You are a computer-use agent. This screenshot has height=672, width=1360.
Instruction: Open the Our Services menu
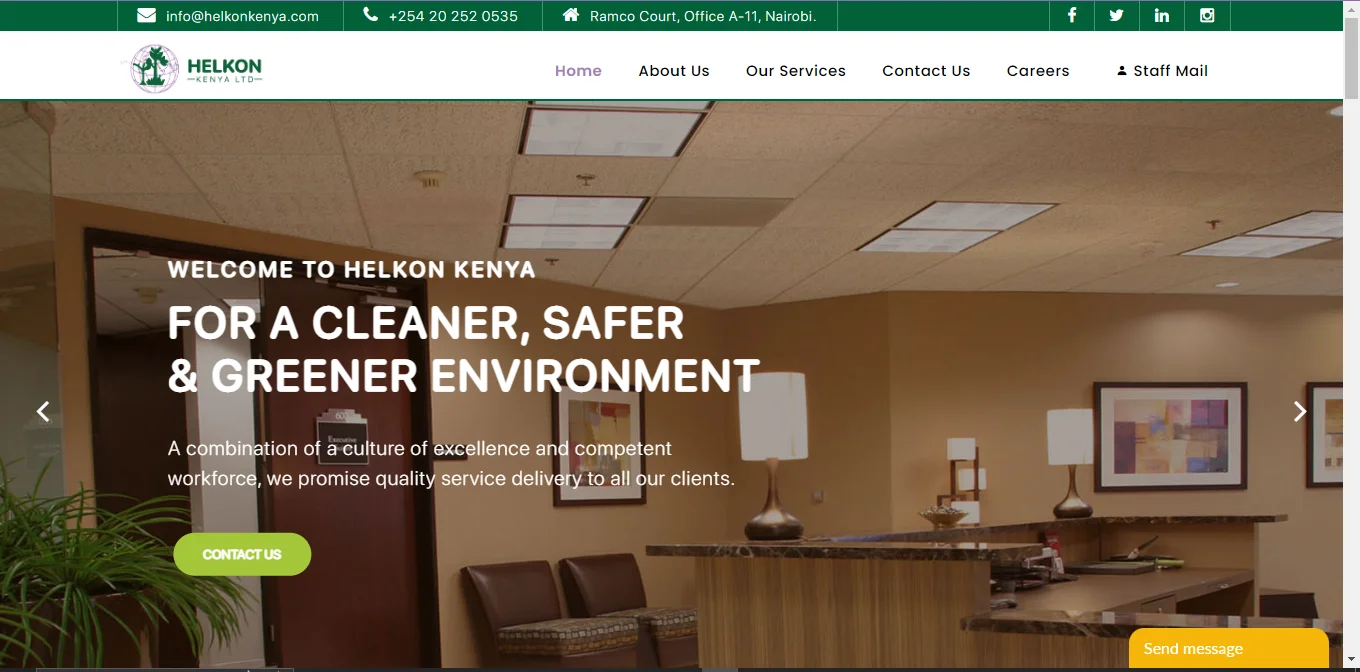[795, 70]
